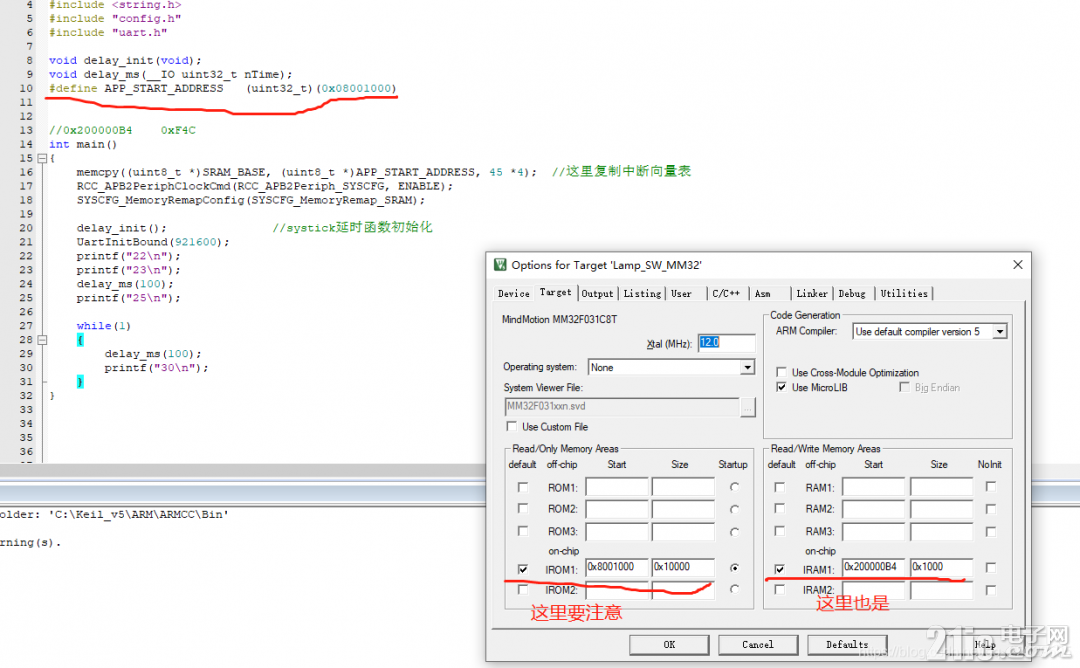The image size is (1080, 668).
Task: Collapse while loop fold at line 28
Action: (x=42, y=340)
